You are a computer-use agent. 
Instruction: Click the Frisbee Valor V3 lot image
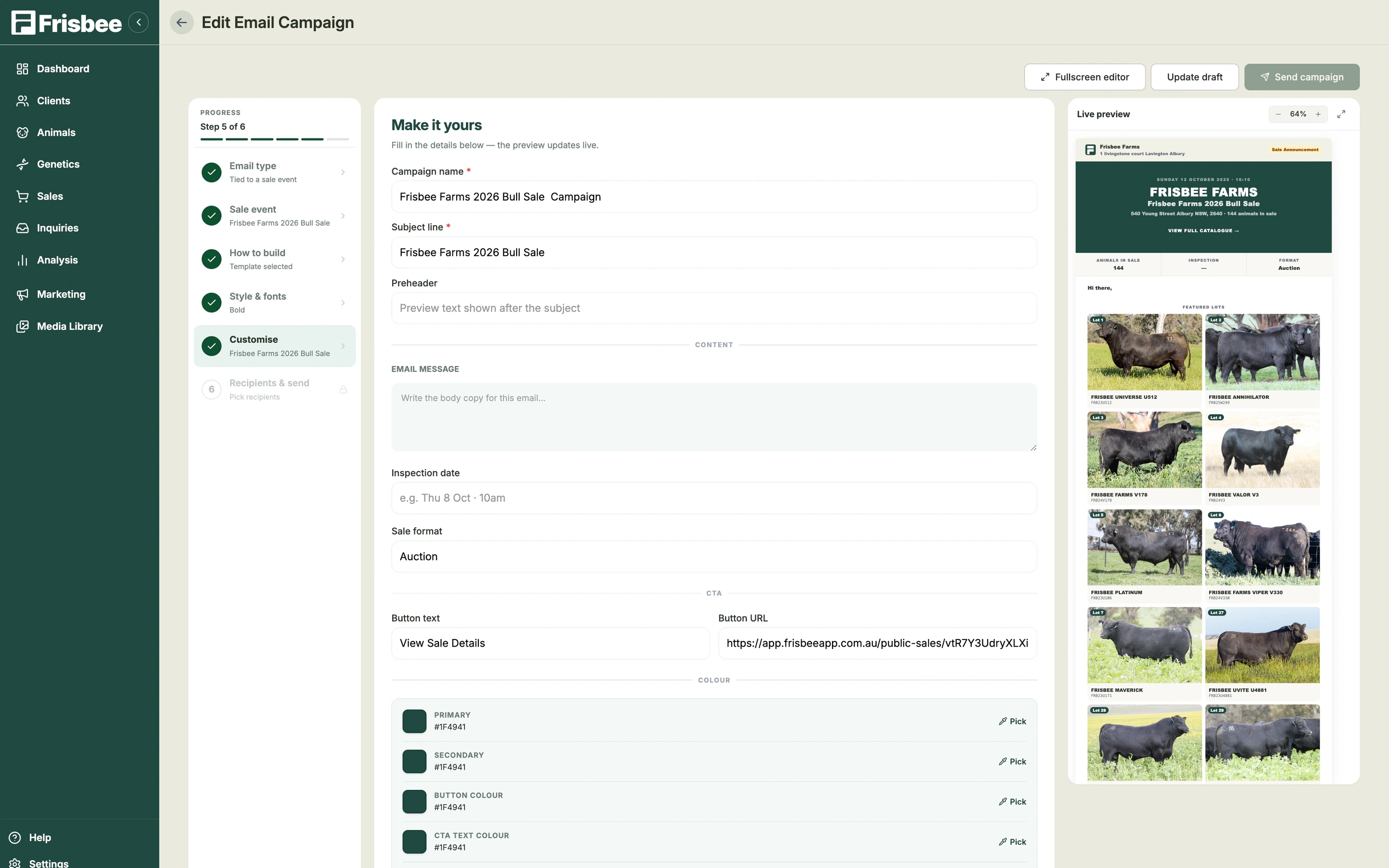[1262, 449]
